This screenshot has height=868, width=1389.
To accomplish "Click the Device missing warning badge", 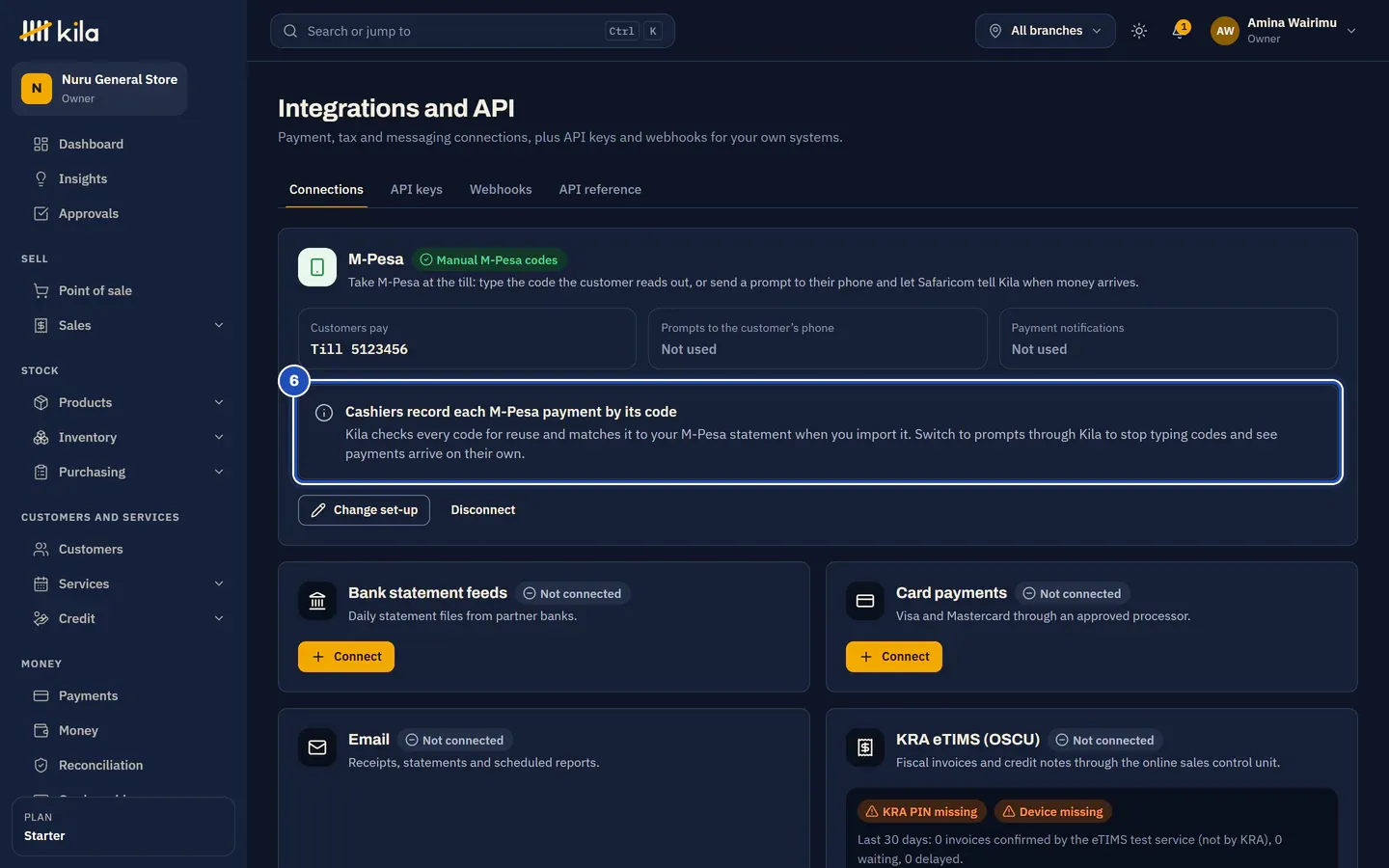I will pyautogui.click(x=1052, y=812).
